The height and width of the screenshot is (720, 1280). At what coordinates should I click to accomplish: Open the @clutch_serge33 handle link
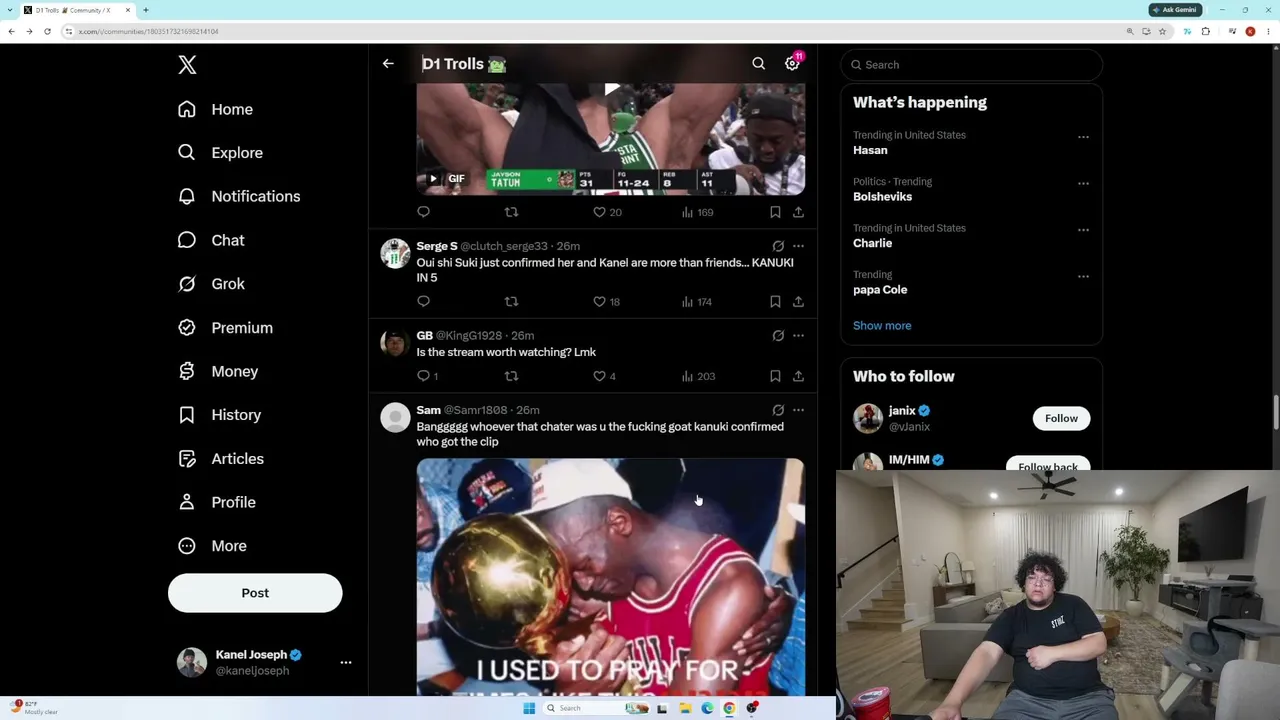coord(504,246)
